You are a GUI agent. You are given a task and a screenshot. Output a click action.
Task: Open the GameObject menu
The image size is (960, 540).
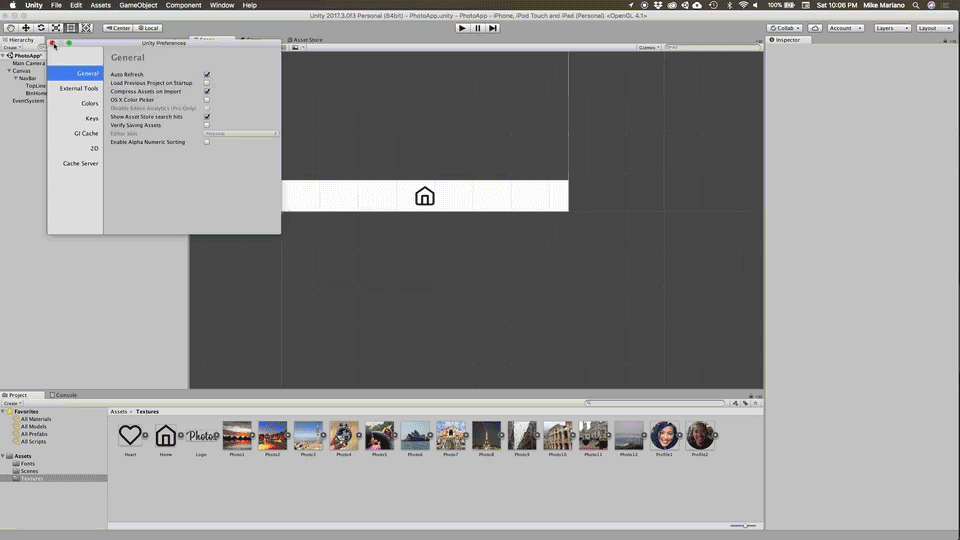tap(138, 5)
